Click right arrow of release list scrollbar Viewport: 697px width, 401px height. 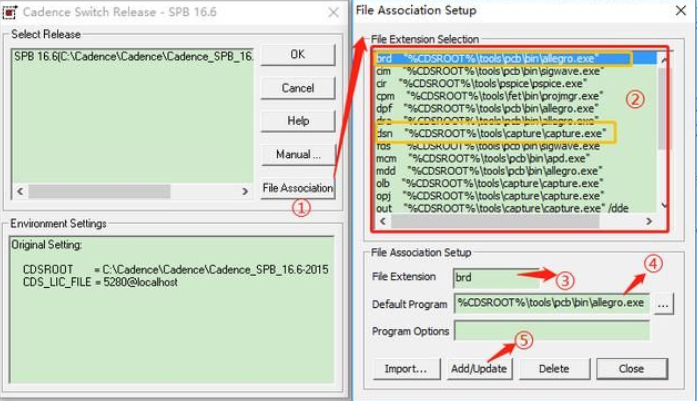pos(245,191)
